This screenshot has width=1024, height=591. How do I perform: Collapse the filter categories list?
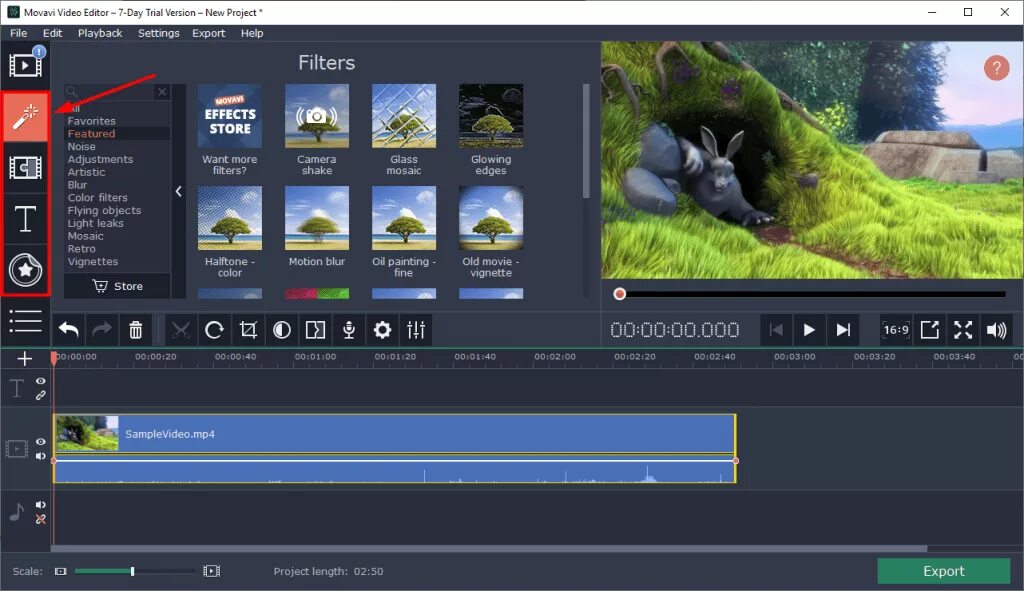[x=179, y=192]
